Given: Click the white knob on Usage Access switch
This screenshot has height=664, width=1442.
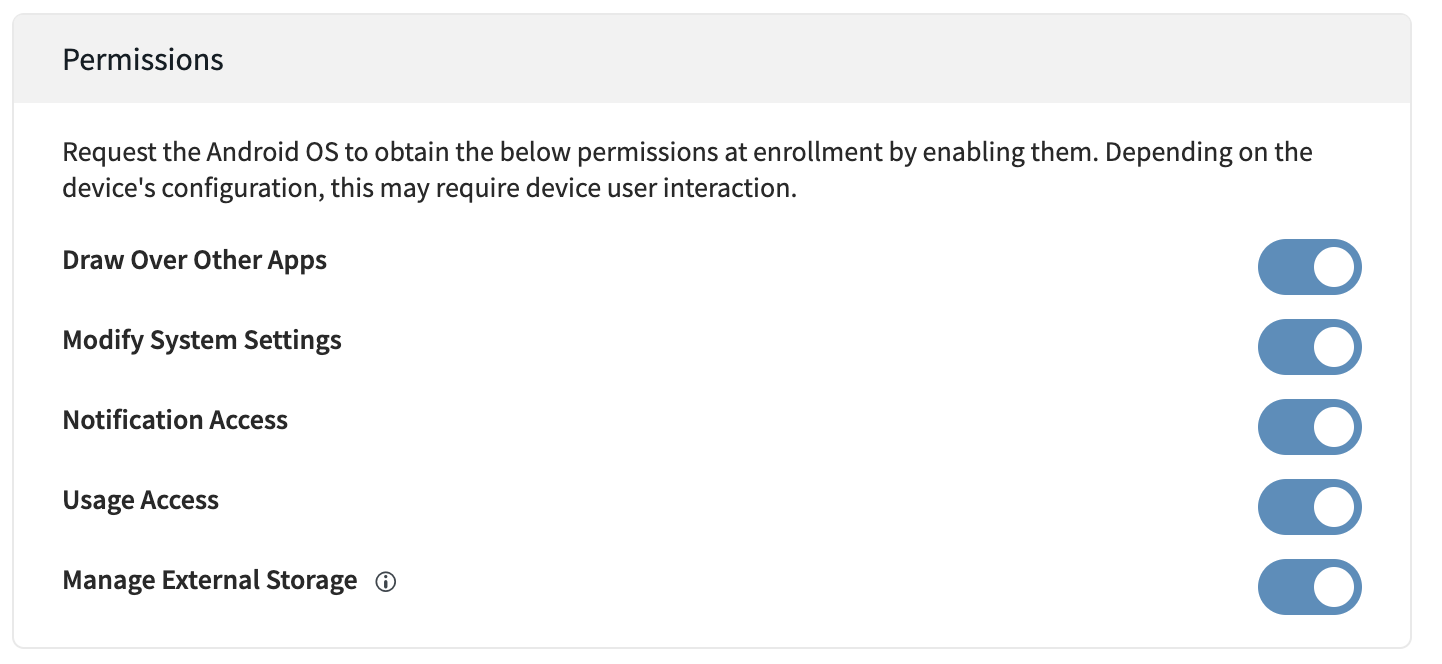Looking at the screenshot, I should click(1333, 507).
